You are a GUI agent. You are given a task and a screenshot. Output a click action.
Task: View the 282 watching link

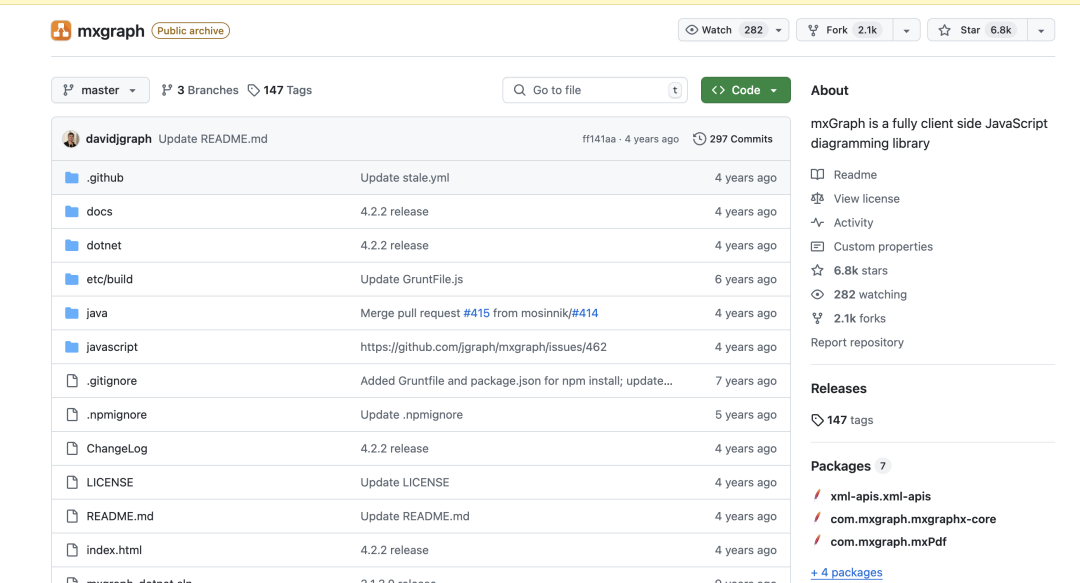pos(860,294)
